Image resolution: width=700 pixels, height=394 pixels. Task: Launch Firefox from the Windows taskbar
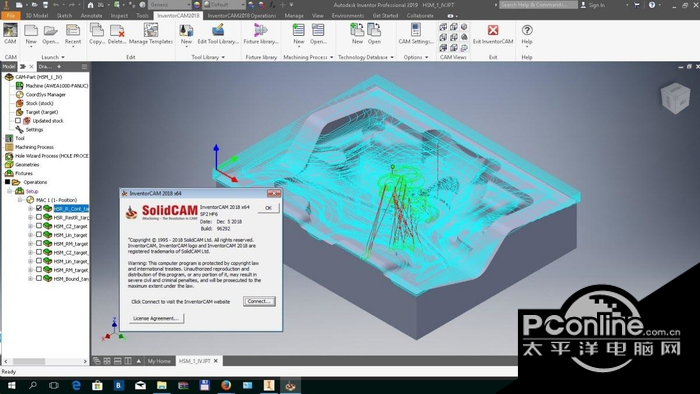(x=226, y=385)
